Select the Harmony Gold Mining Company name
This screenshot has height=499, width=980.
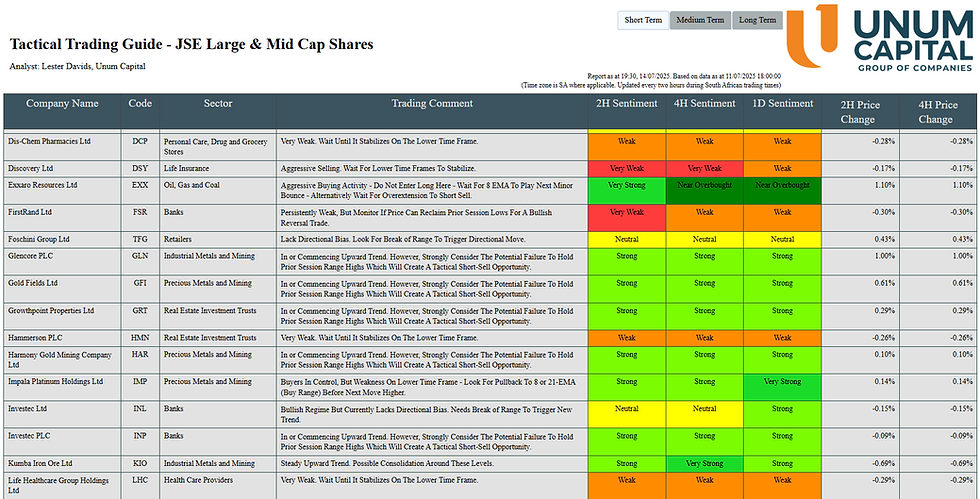click(59, 360)
